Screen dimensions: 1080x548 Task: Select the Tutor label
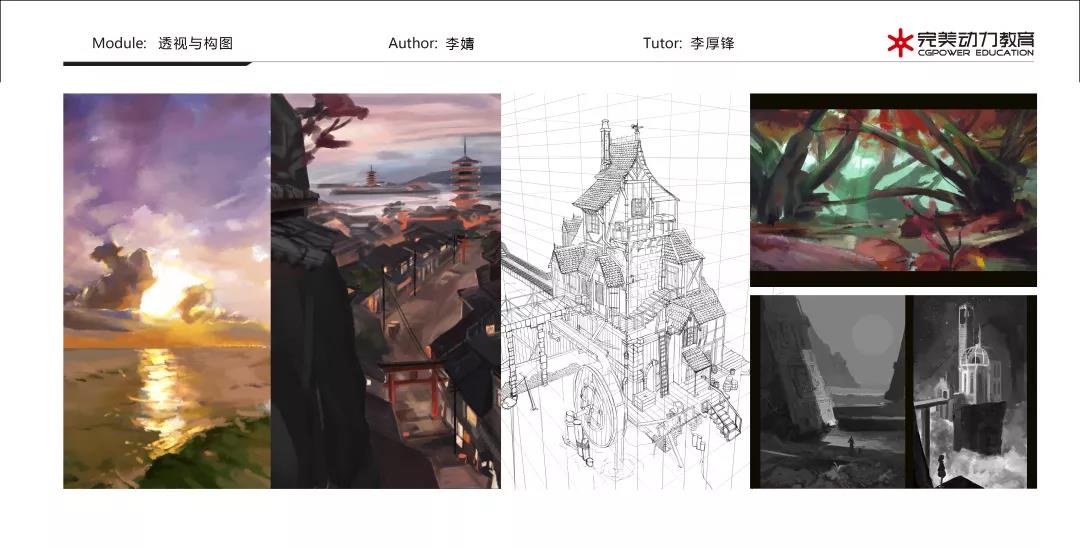pos(662,43)
